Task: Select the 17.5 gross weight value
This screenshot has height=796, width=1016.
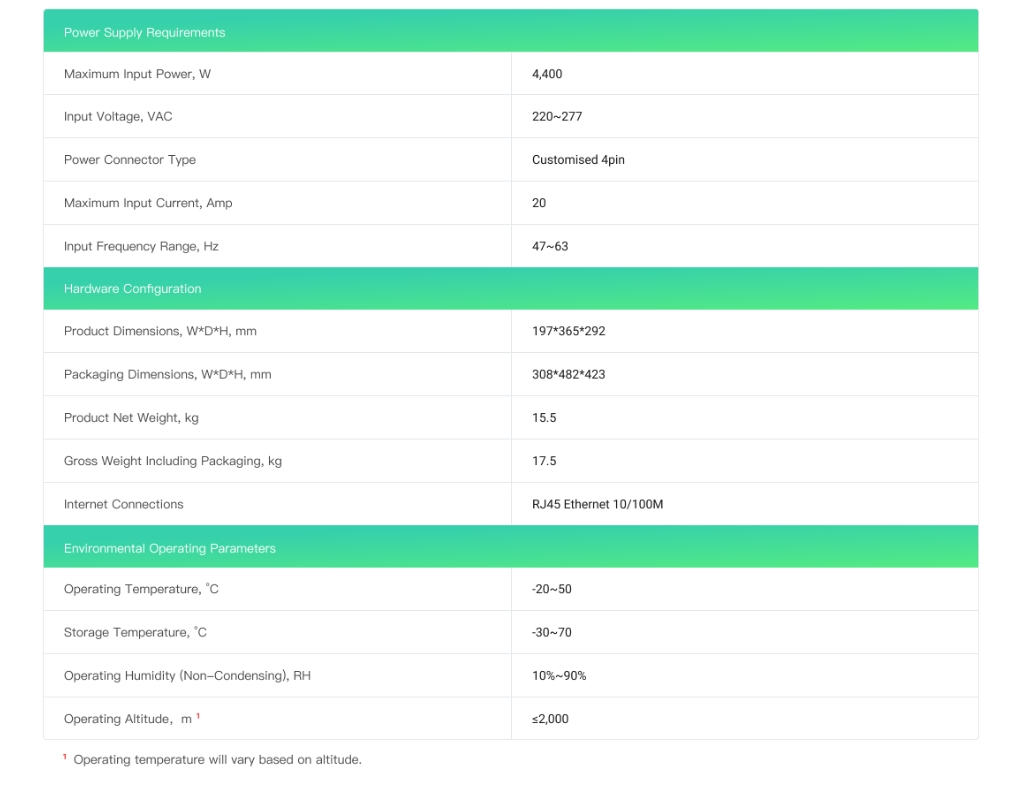Action: pos(544,461)
